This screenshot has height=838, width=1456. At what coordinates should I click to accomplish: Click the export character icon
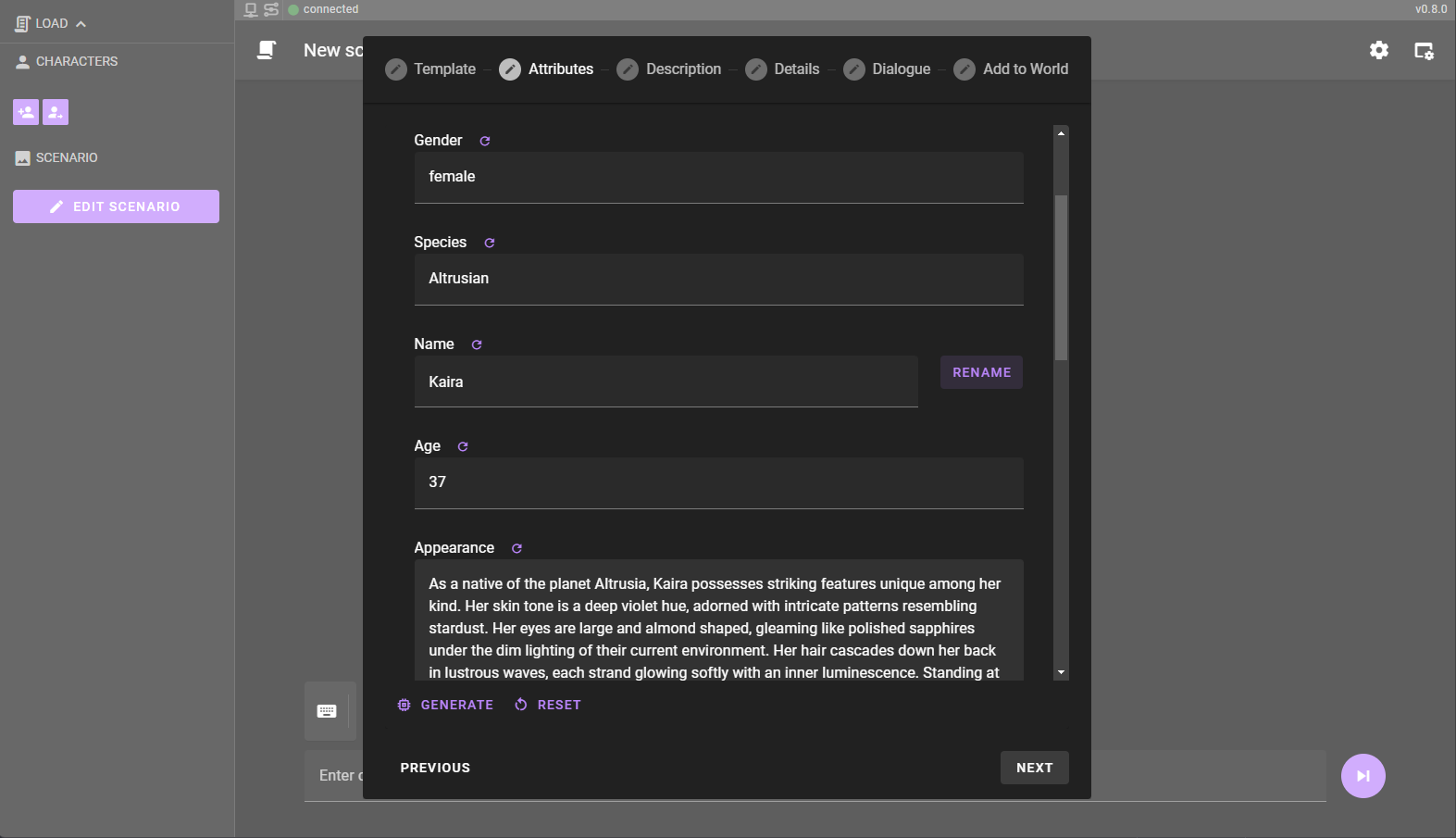point(55,111)
